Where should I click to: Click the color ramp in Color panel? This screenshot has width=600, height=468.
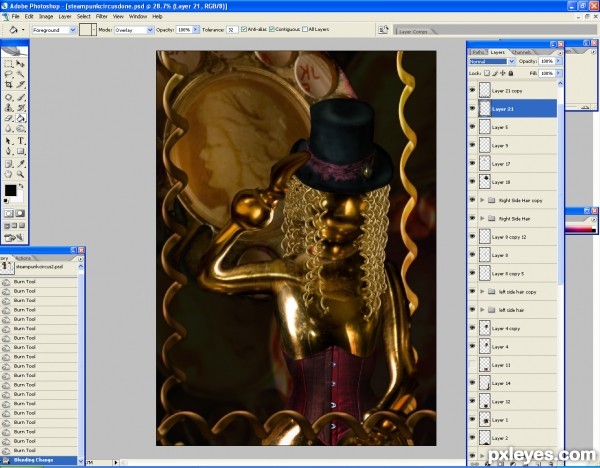click(x=580, y=229)
